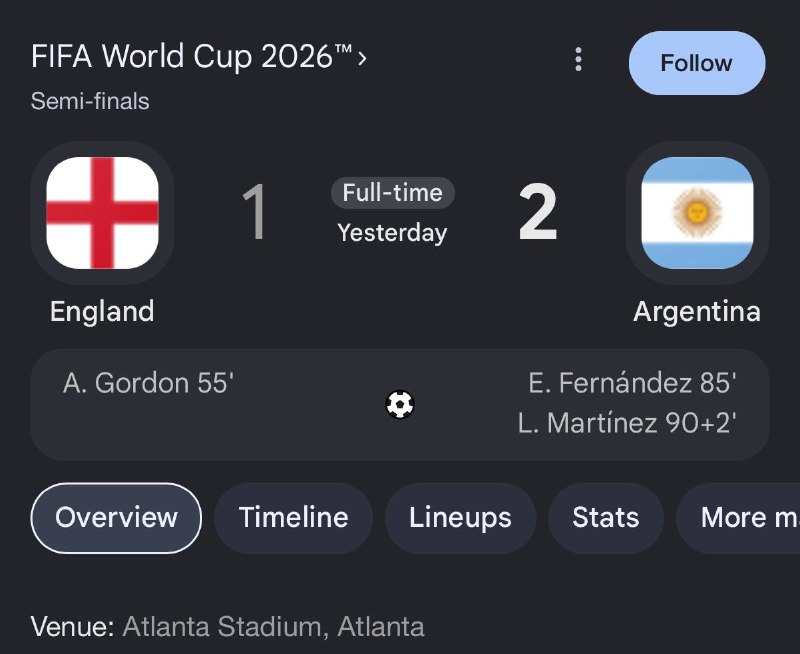Click the Full-time status badge
The image size is (800, 654).
point(392,193)
